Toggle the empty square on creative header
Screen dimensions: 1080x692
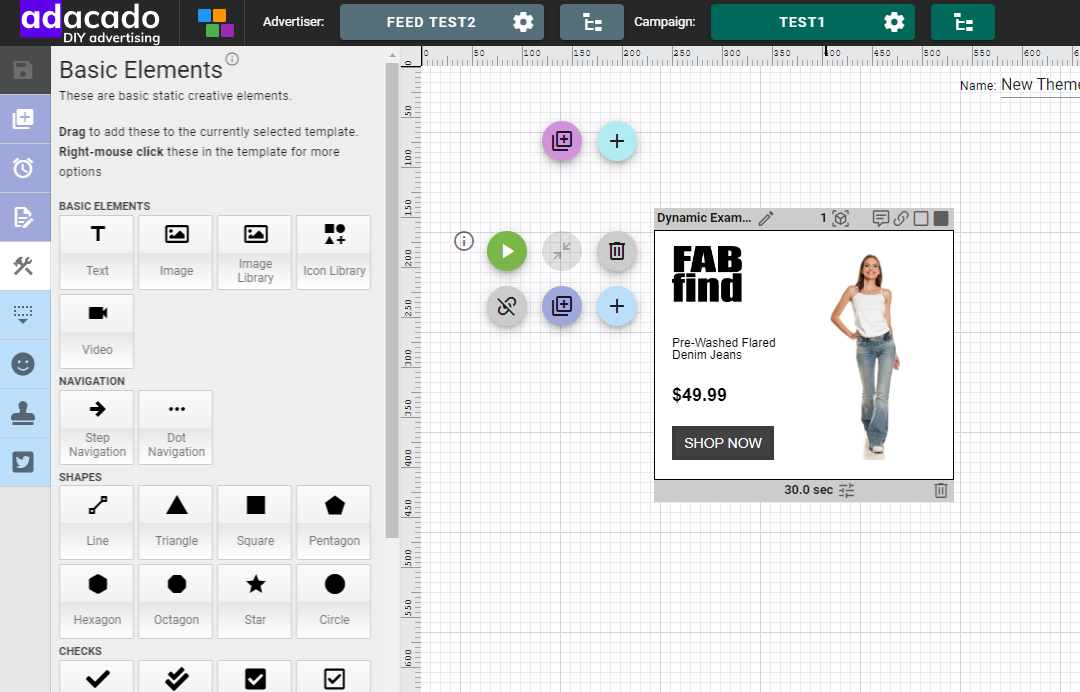click(x=921, y=219)
